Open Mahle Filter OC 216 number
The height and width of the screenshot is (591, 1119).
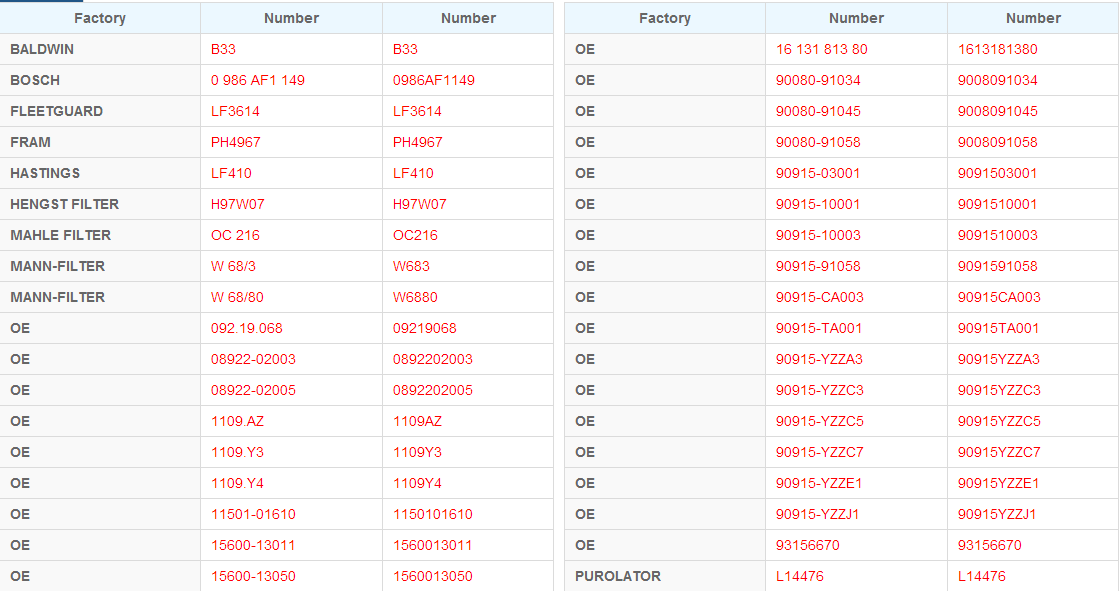235,236
